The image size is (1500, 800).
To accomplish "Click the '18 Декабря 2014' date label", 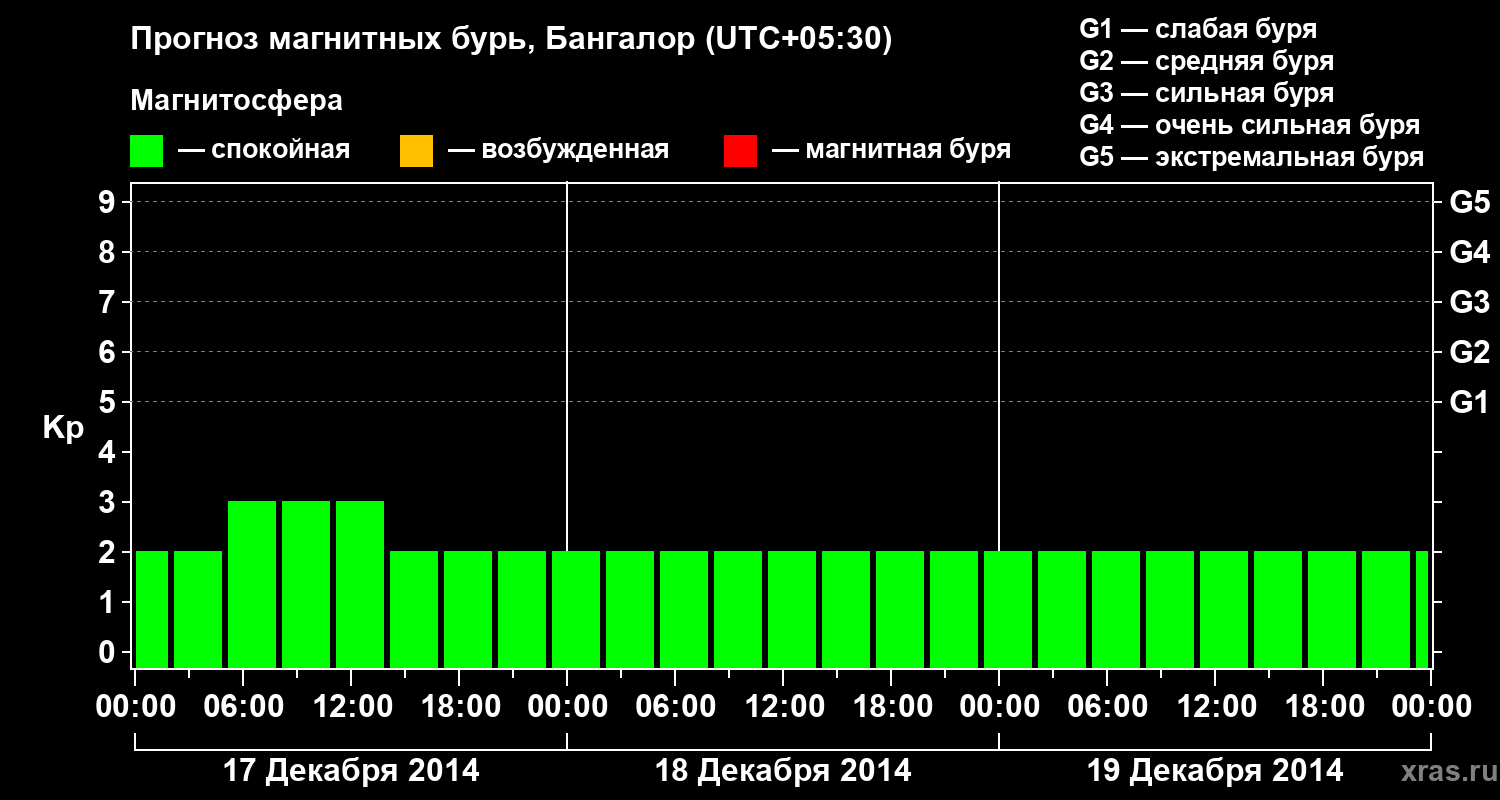I will 783,771.
